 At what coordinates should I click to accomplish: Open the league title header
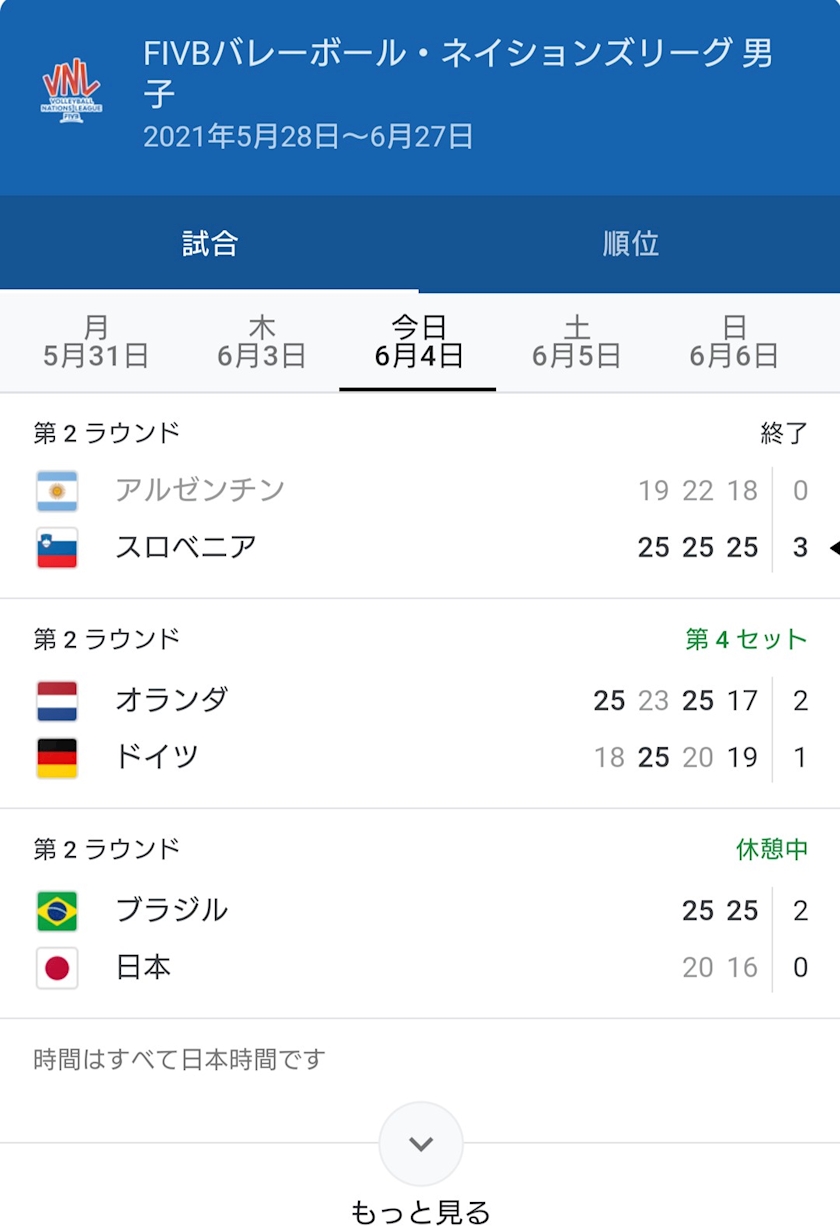(x=458, y=73)
